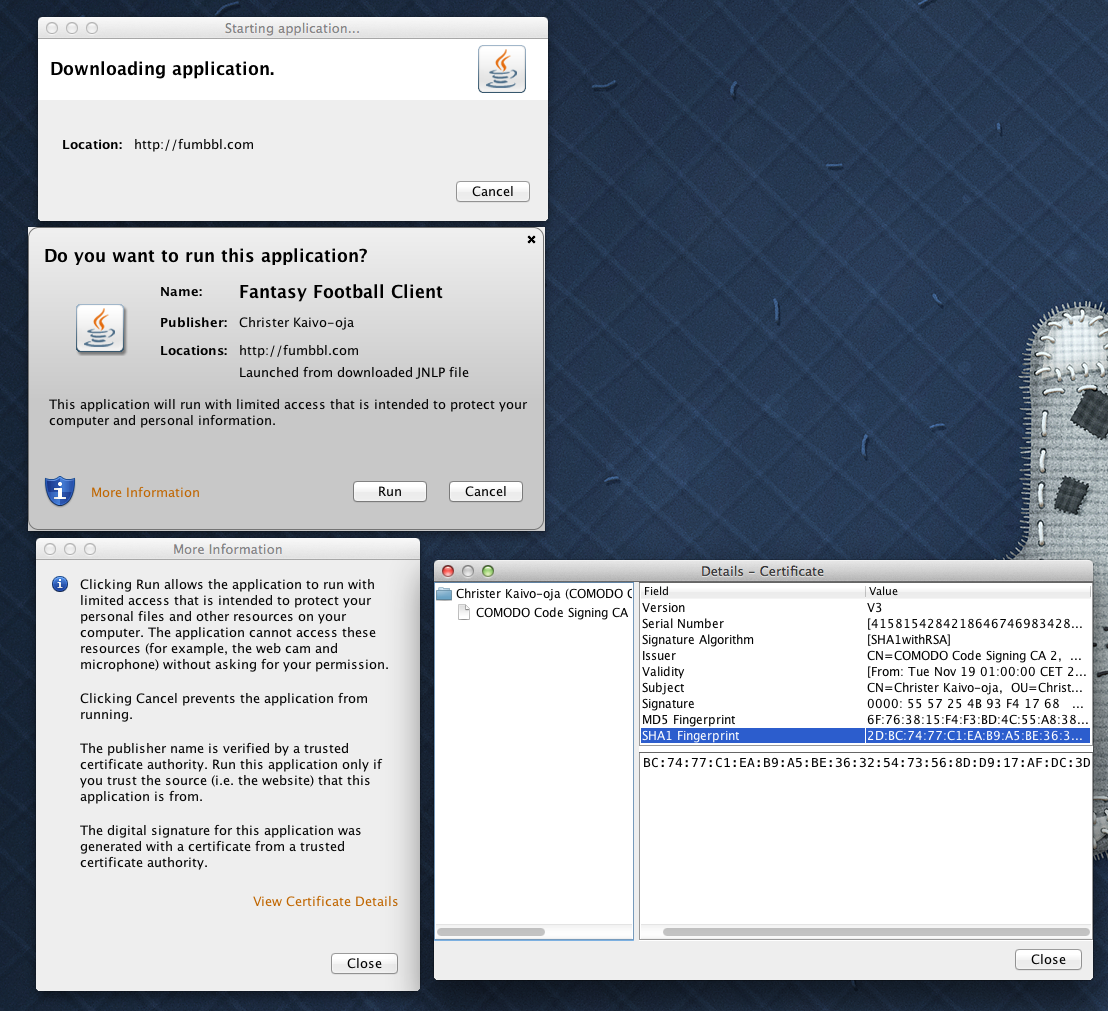1108x1011 pixels.
Task: Click Cancel in the run application dialog
Action: [485, 492]
